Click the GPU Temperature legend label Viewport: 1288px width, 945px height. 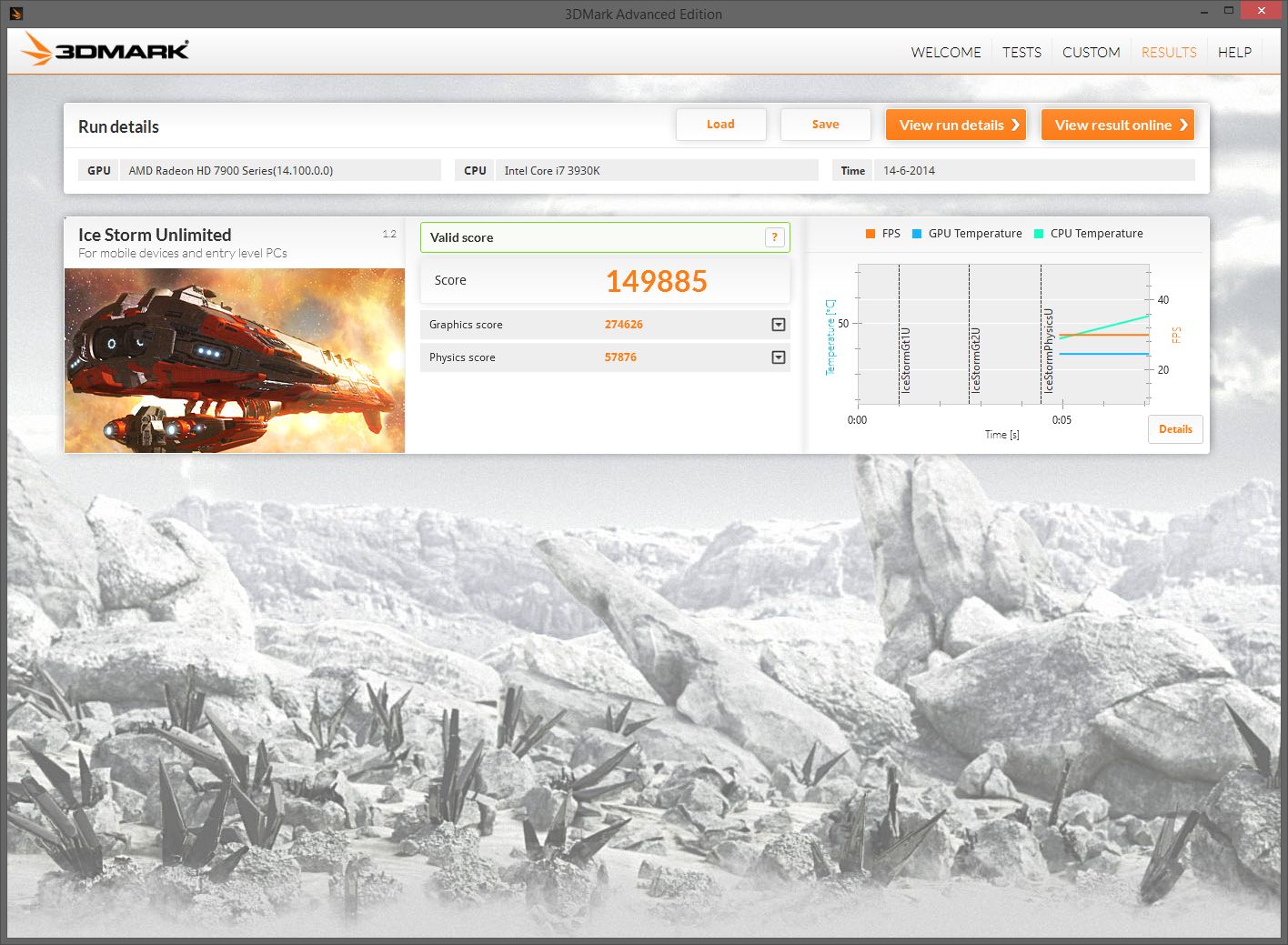pyautogui.click(x=975, y=234)
